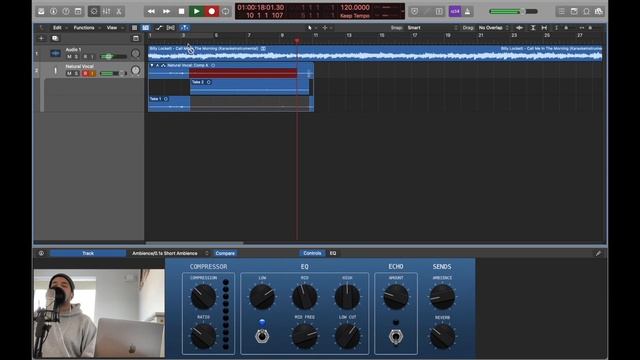Screen dimensions: 640x360
Task: Mute the Natural Vocal track
Action: 69,73
